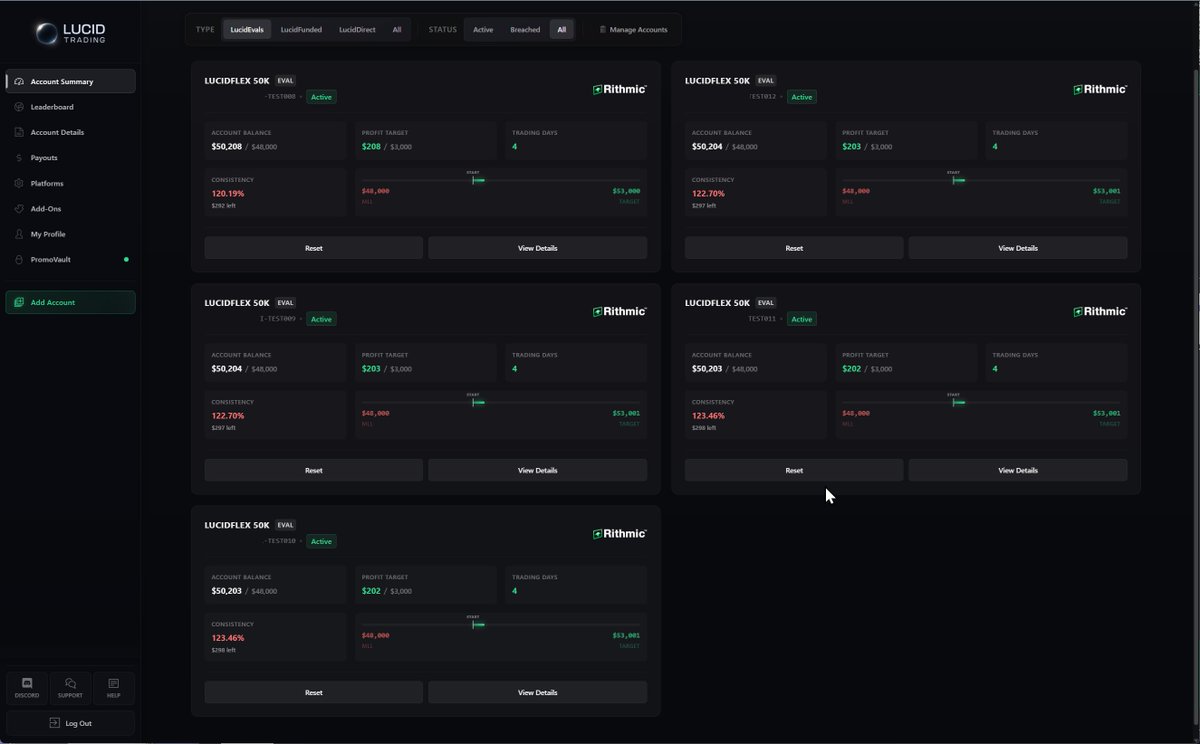
Task: Click the LUCIDFLEX 50K title on TEST011 card
Action: pyautogui.click(x=717, y=303)
